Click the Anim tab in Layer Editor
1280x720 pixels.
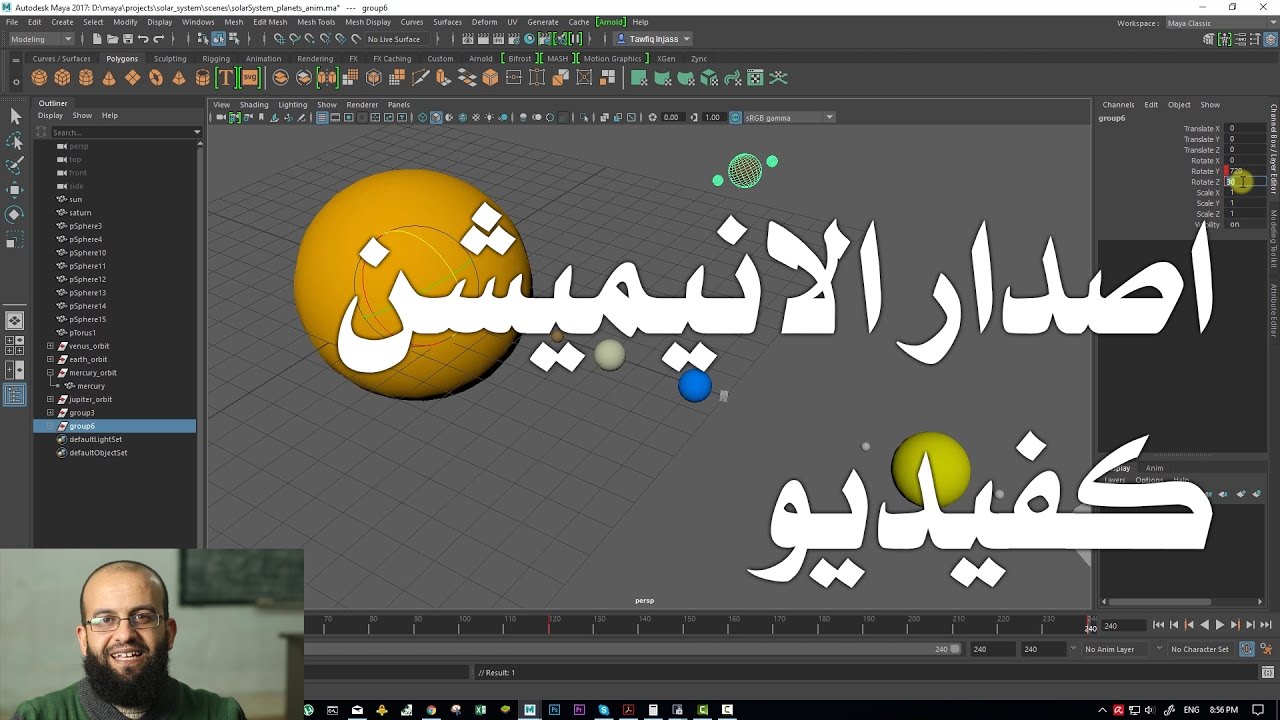1154,468
